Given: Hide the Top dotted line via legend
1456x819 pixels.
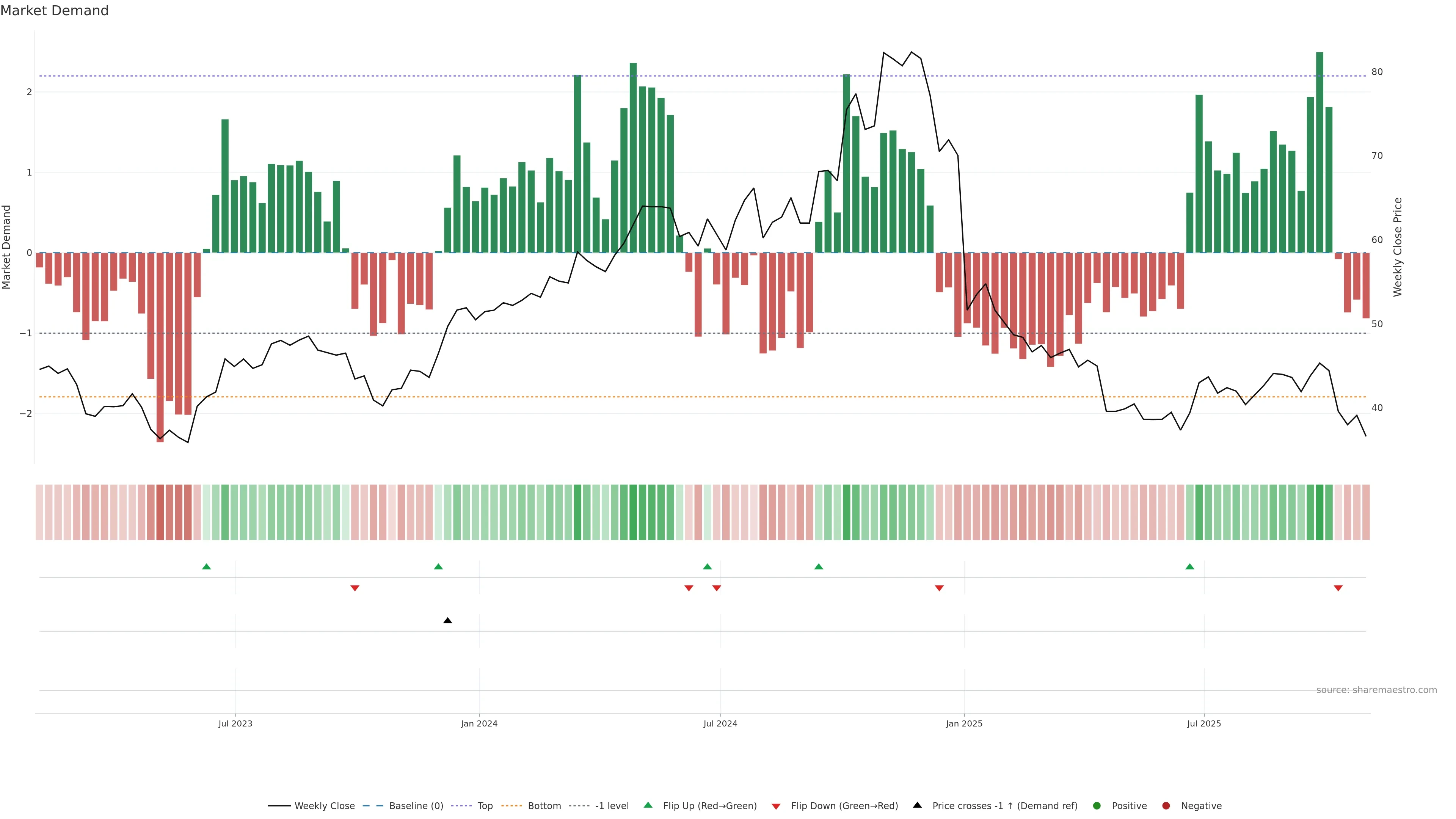Looking at the screenshot, I should pos(485,805).
